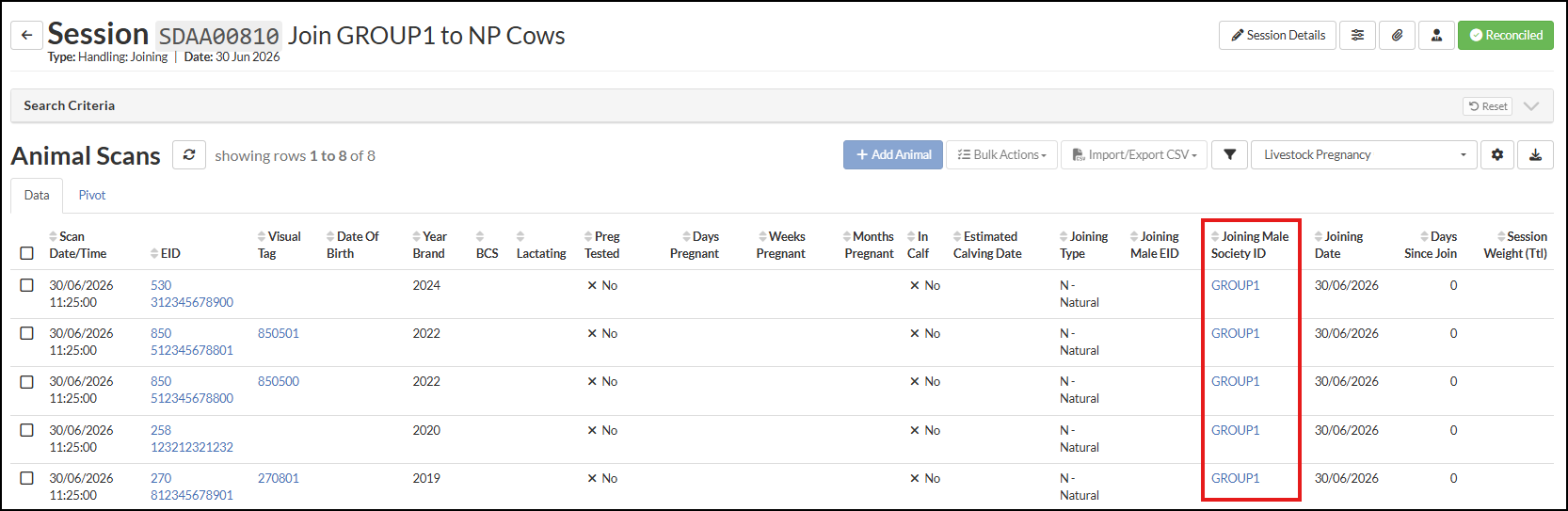
Task: Open the session settings sliders icon
Action: pos(1357,35)
